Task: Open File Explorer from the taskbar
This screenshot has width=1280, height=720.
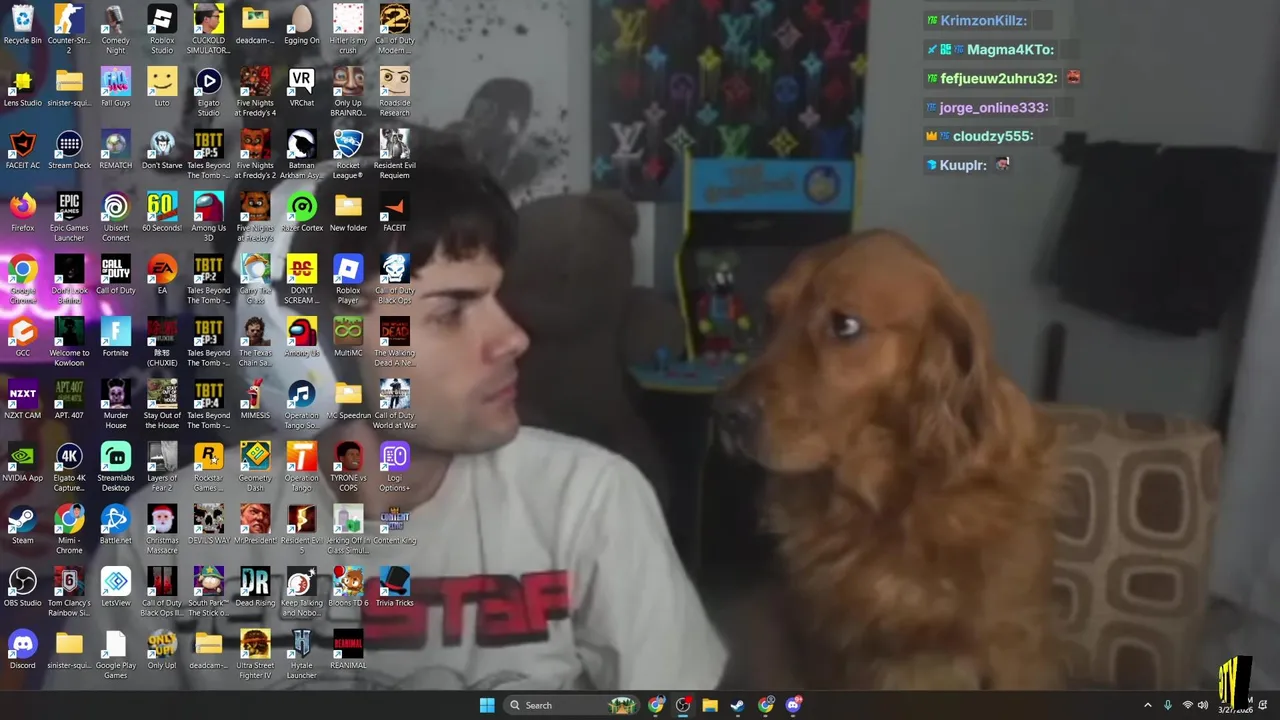Action: tap(710, 705)
